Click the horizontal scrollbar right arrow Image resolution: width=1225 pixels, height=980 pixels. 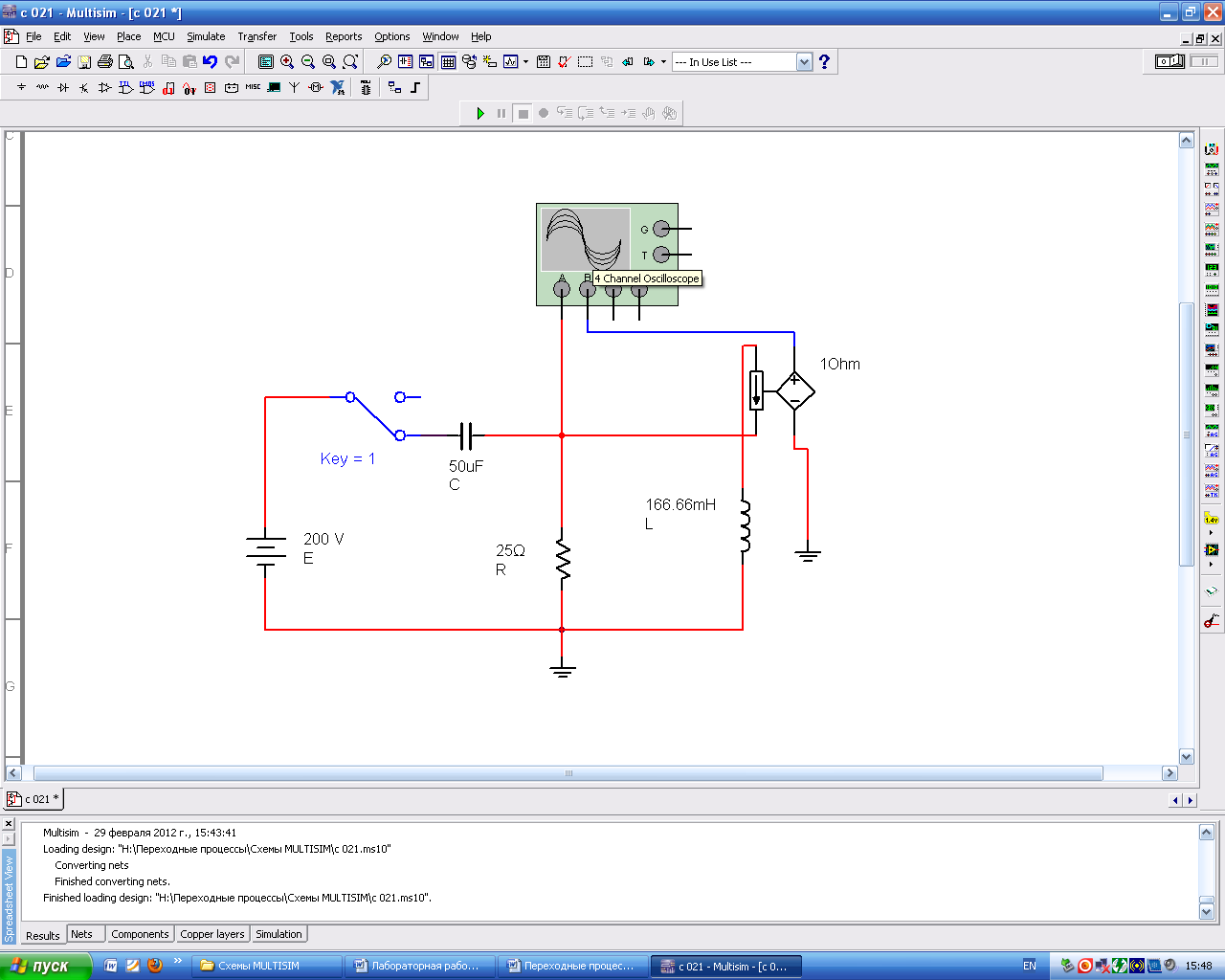(1169, 773)
